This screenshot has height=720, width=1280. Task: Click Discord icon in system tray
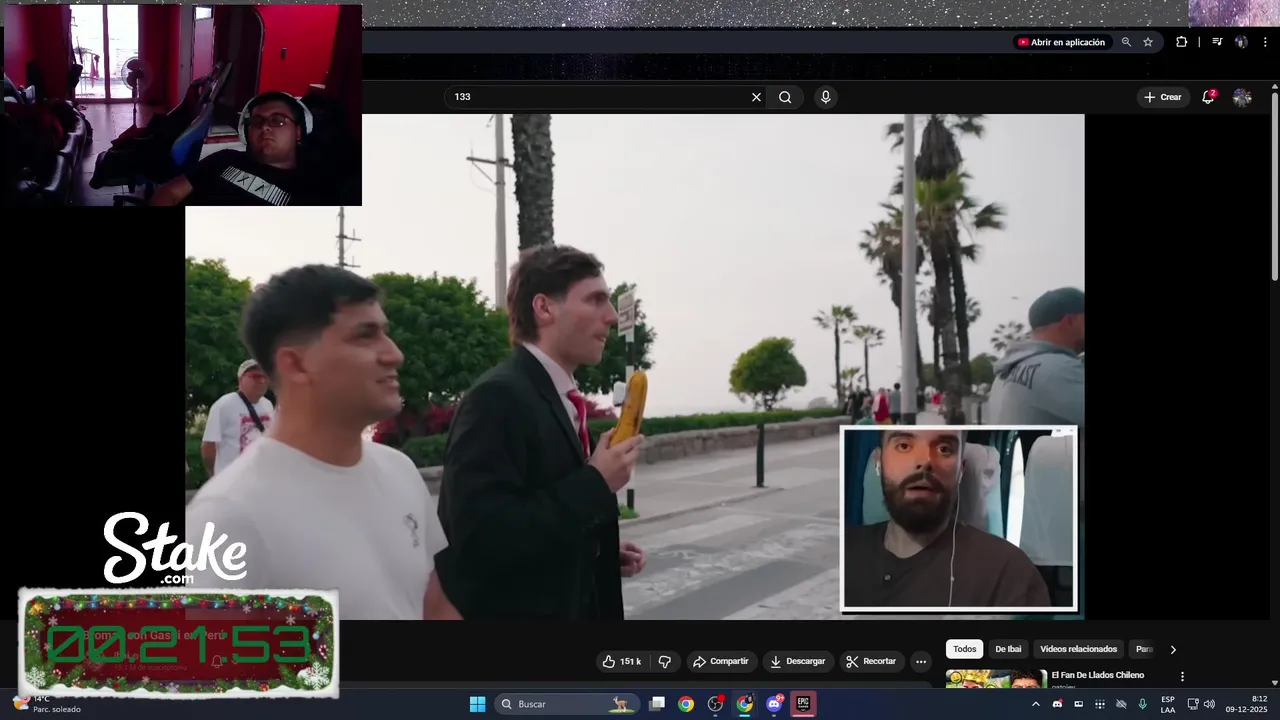click(x=1057, y=704)
